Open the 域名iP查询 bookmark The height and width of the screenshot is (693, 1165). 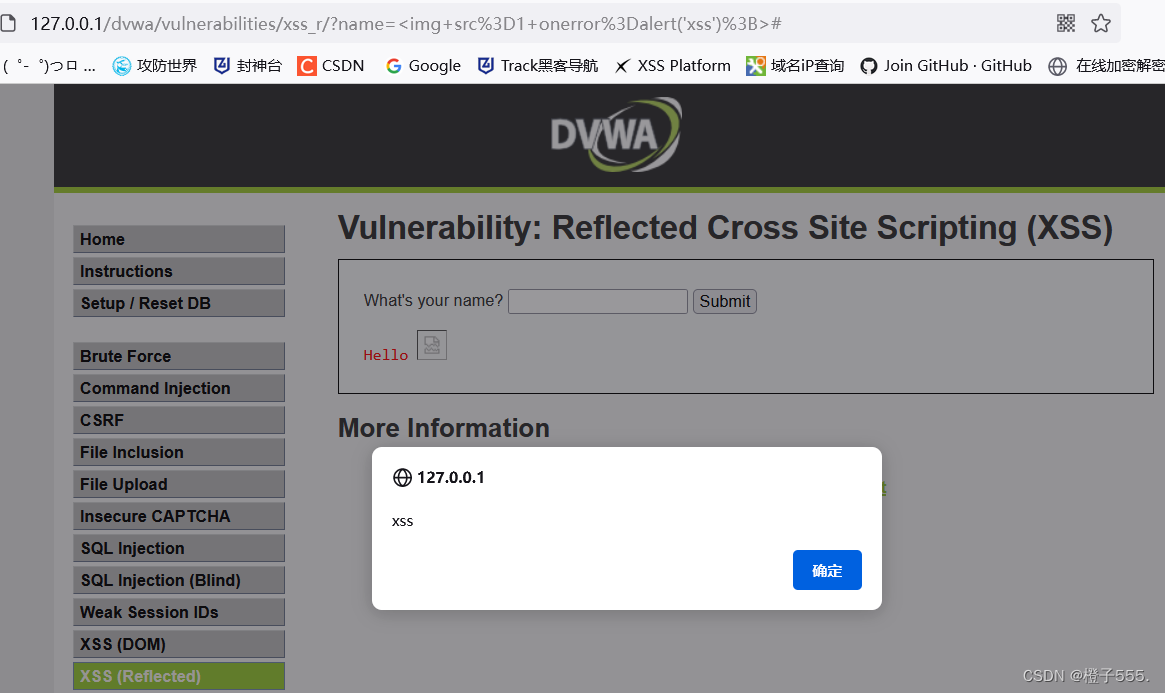(795, 65)
